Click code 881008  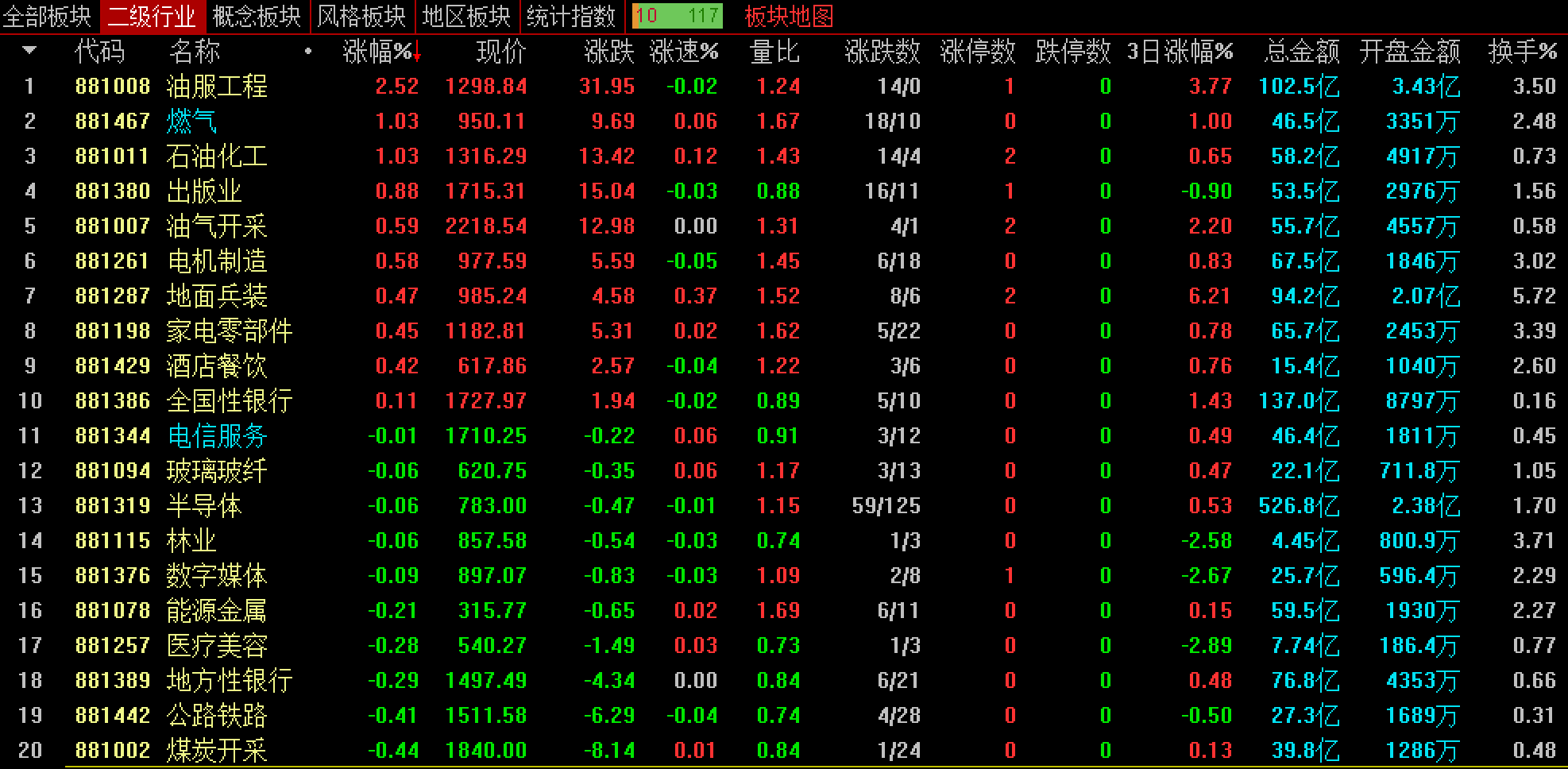113,86
